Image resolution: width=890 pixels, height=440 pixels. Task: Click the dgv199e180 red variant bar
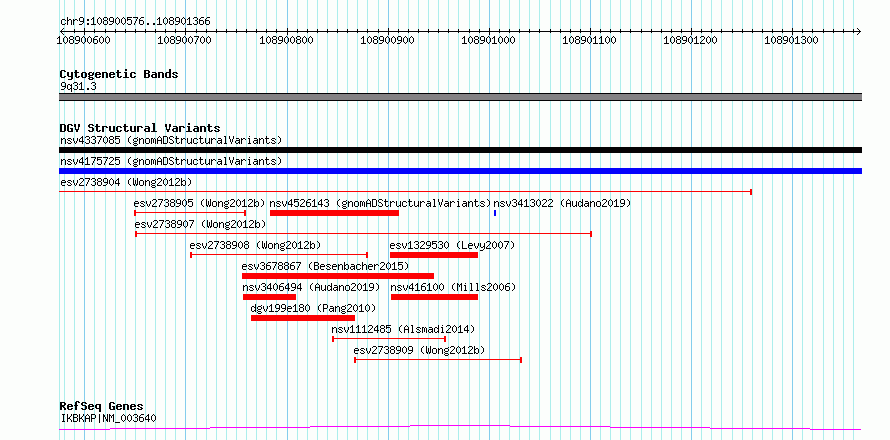click(303, 318)
